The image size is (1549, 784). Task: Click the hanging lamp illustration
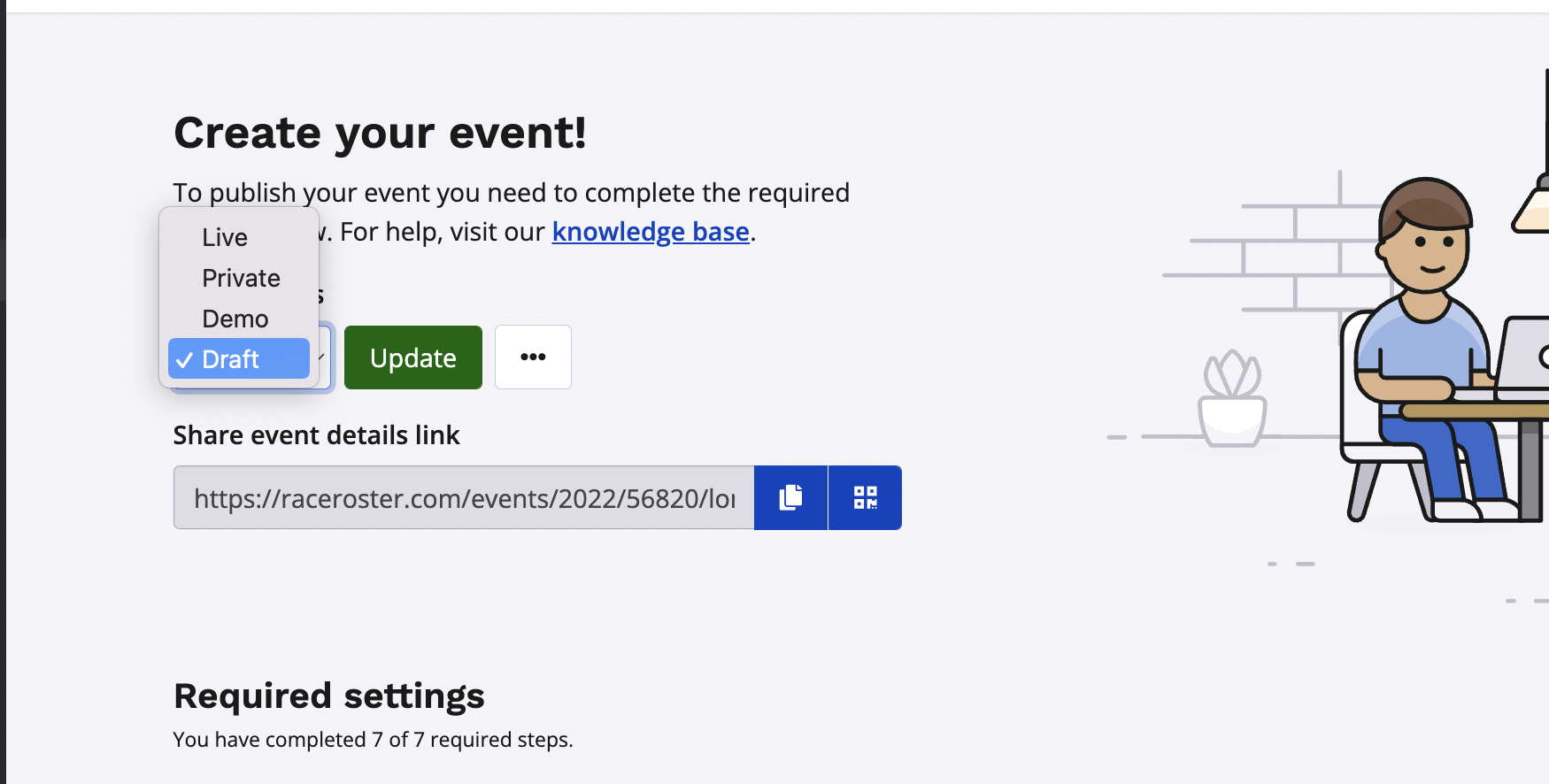click(1533, 208)
